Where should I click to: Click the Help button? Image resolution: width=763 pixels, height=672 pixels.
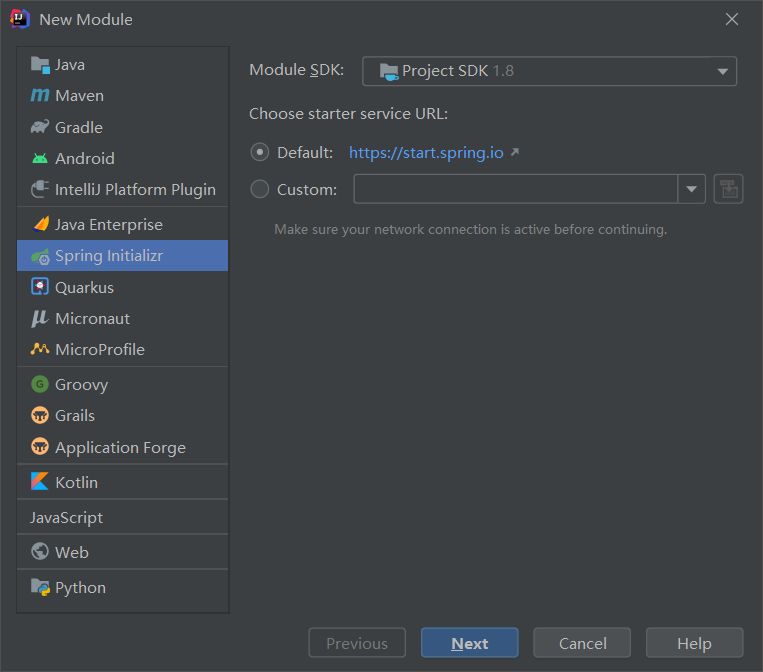pos(694,643)
